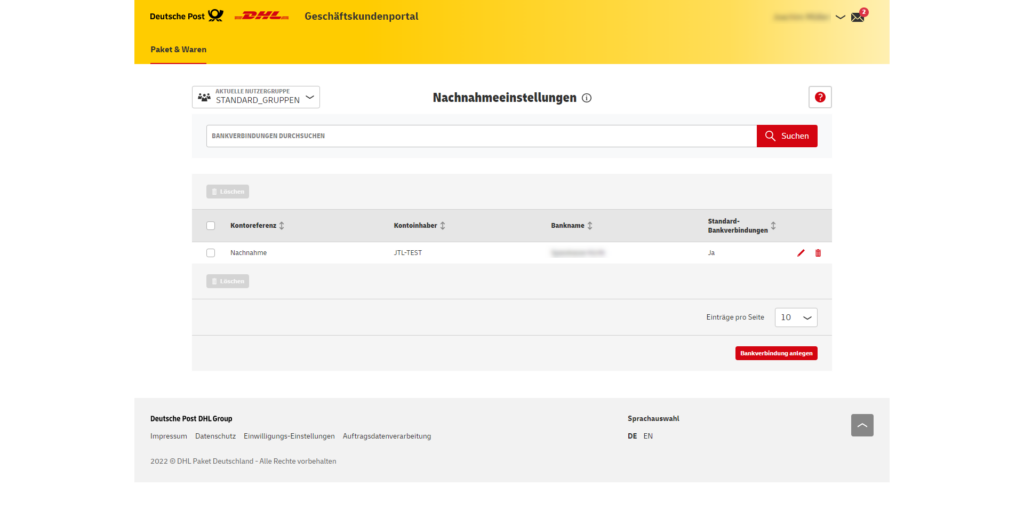Click the 'Ja' standard value cell

(x=711, y=253)
